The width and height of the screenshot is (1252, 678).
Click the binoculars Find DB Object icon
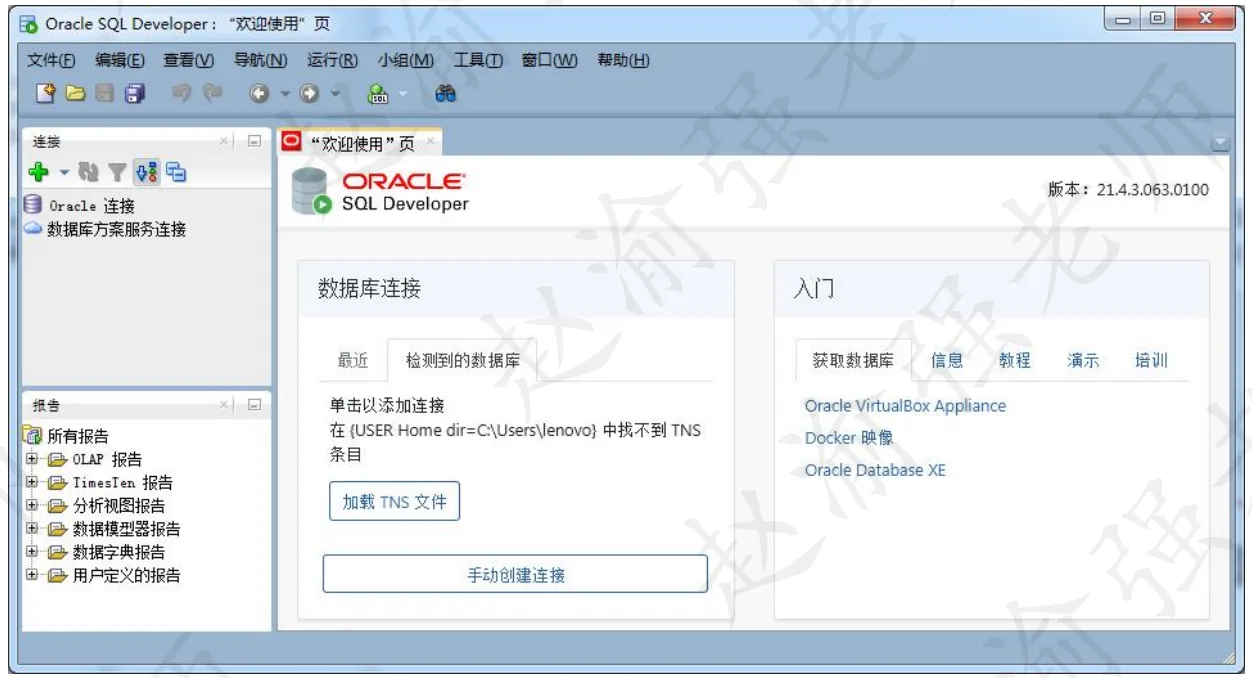[x=446, y=93]
